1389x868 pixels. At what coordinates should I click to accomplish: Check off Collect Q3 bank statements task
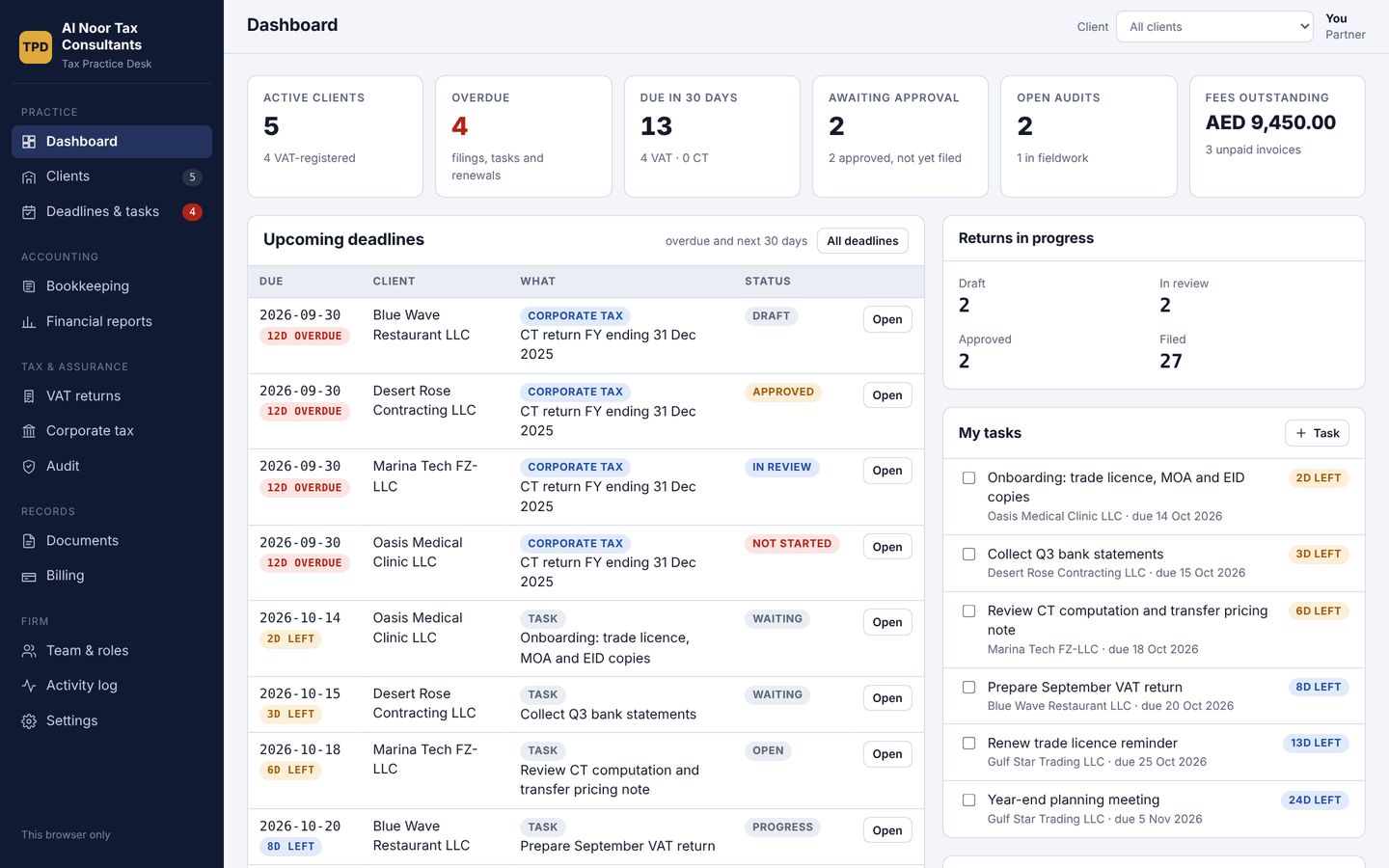[968, 555]
